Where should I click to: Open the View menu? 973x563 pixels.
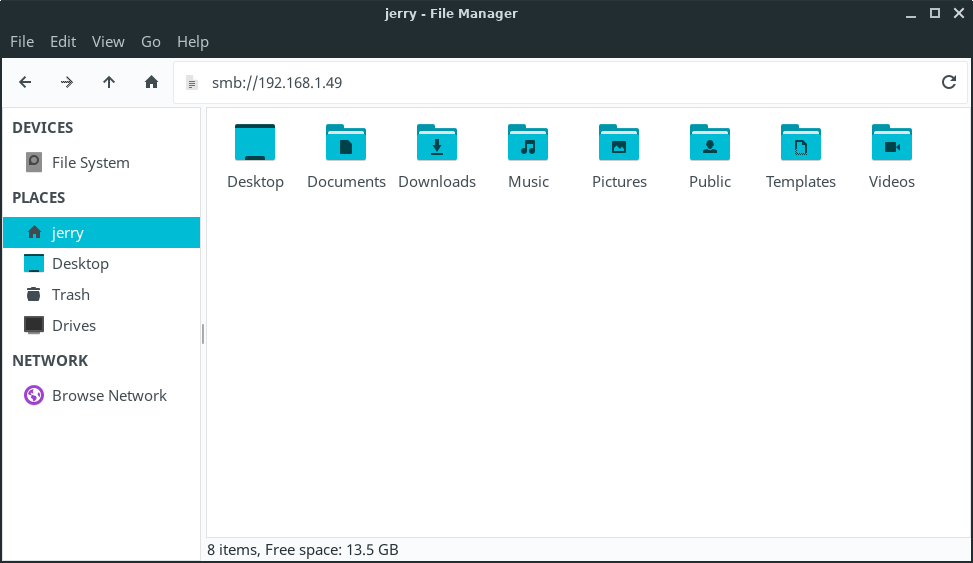pos(108,41)
